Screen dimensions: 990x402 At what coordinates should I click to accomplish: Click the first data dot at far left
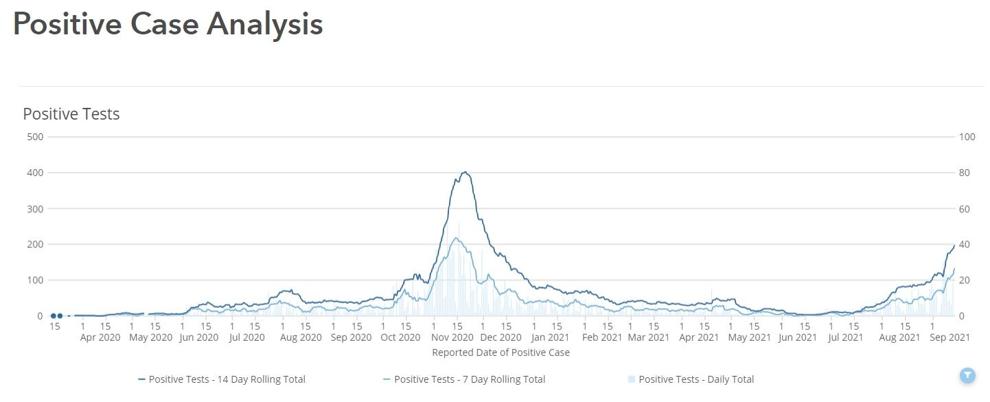(x=53, y=316)
